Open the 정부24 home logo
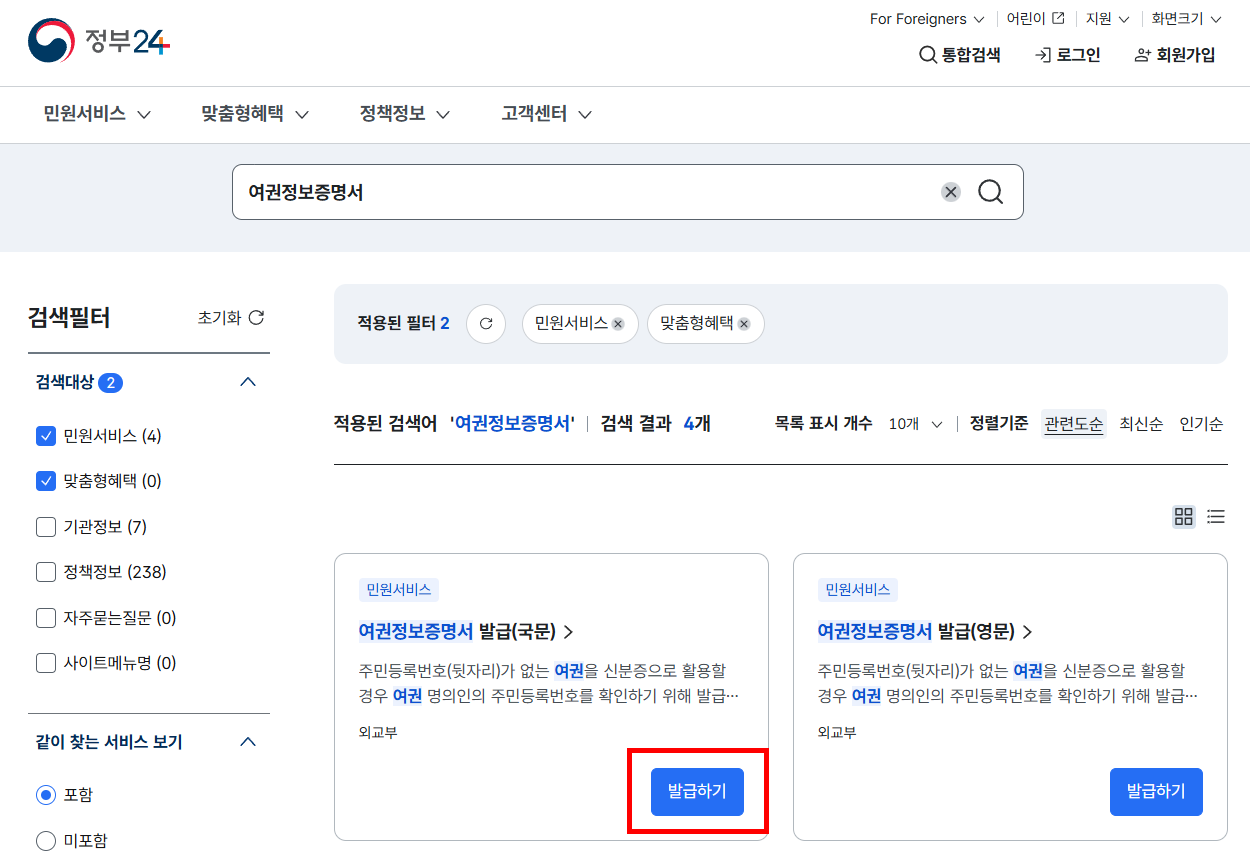This screenshot has height=859, width=1250. tap(99, 40)
